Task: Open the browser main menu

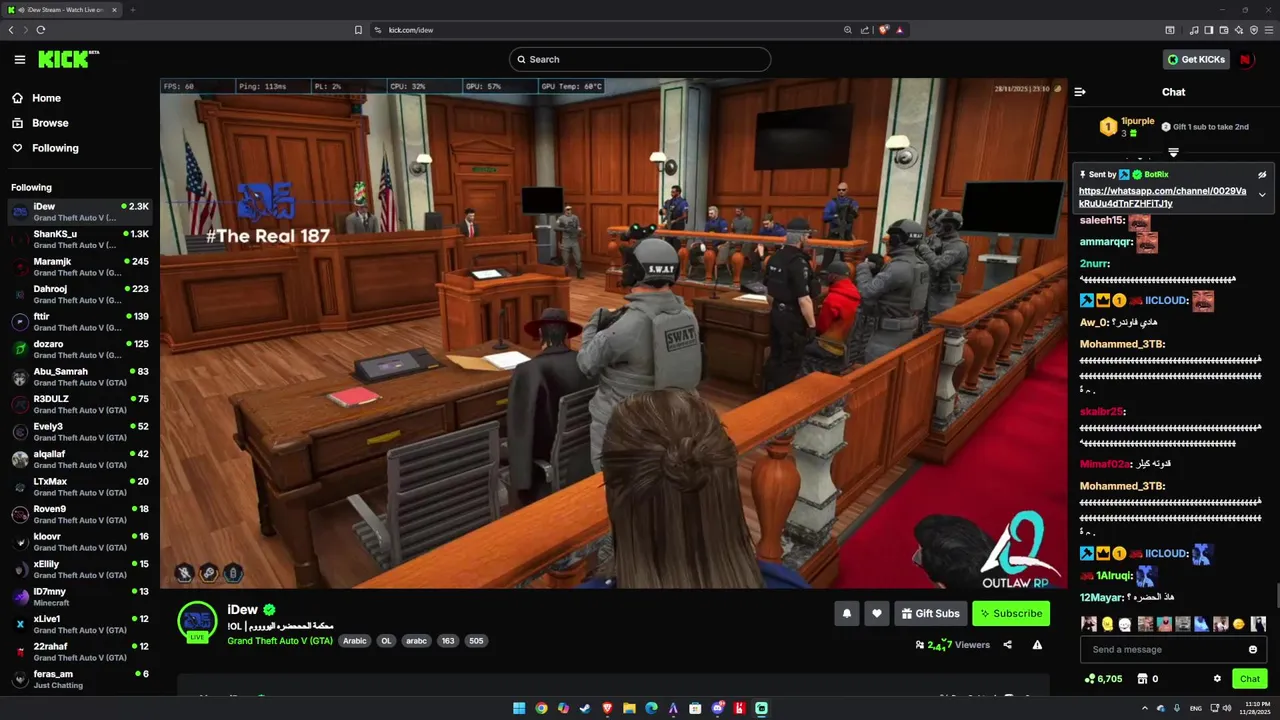Action: [1268, 30]
